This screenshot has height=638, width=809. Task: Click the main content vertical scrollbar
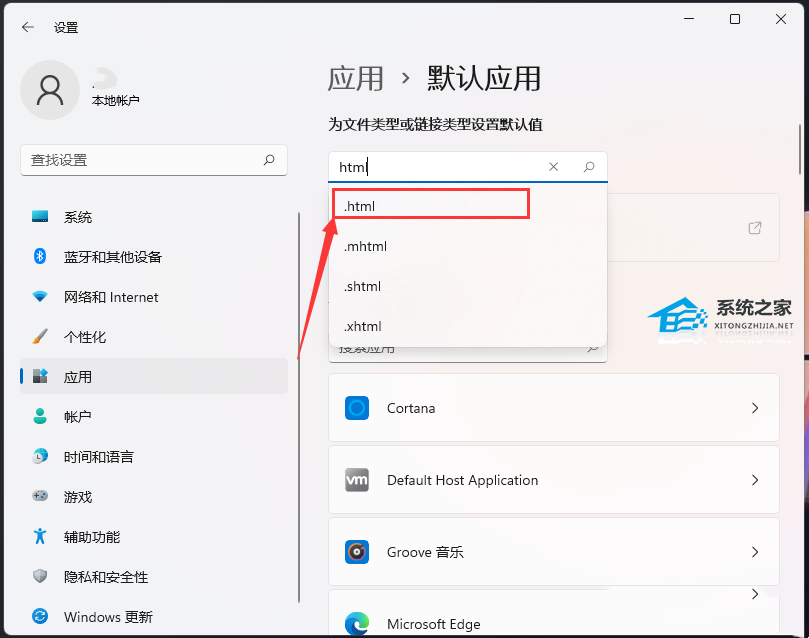[800, 150]
